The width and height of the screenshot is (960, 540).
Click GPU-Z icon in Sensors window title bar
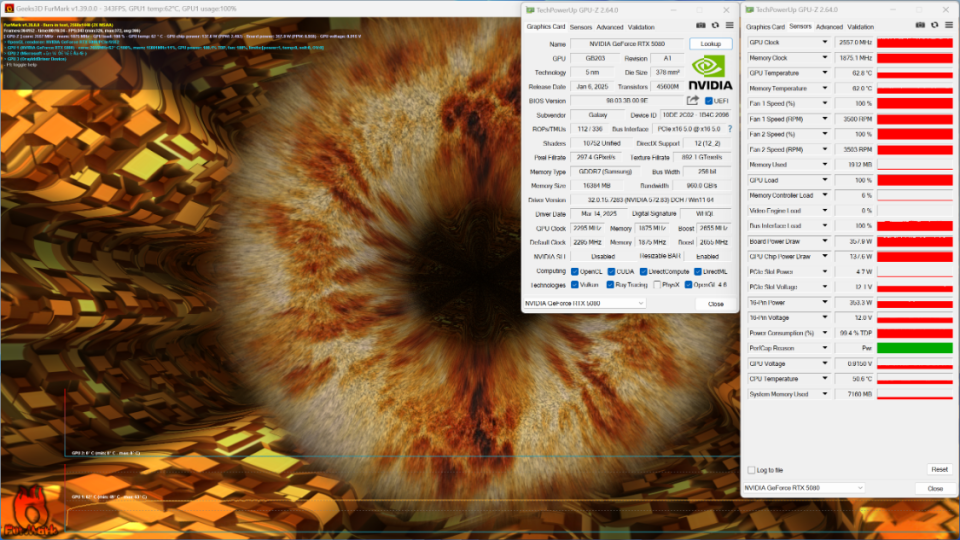tap(749, 10)
